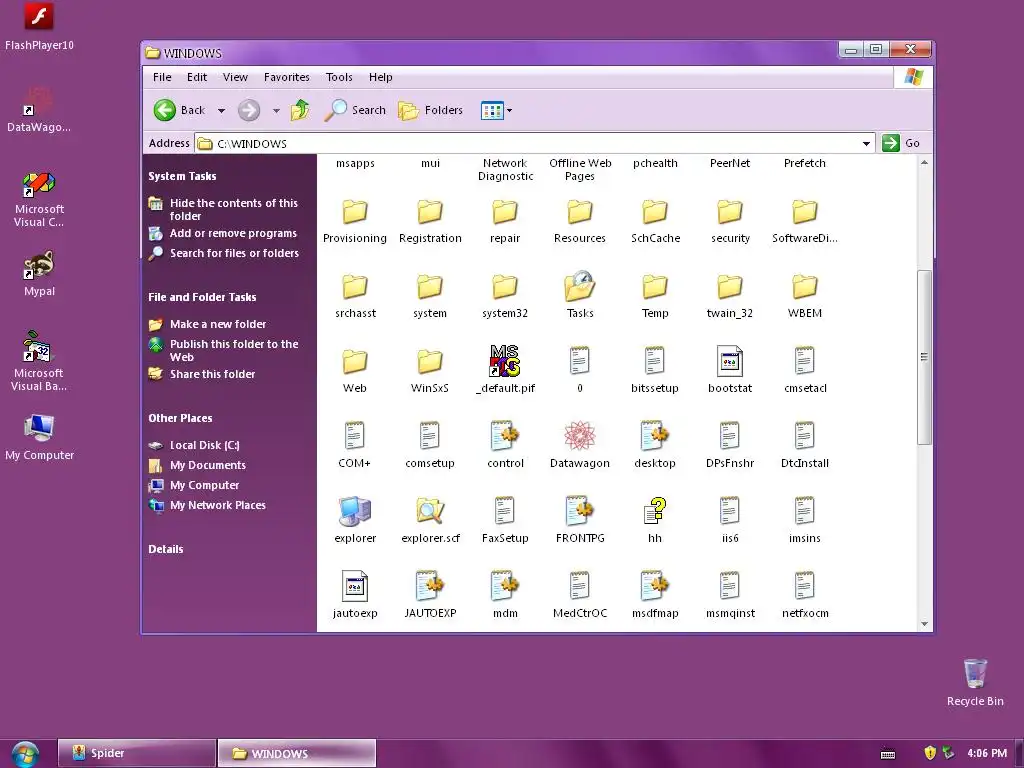Click the vertical scrollbar thumb

[x=924, y=357]
